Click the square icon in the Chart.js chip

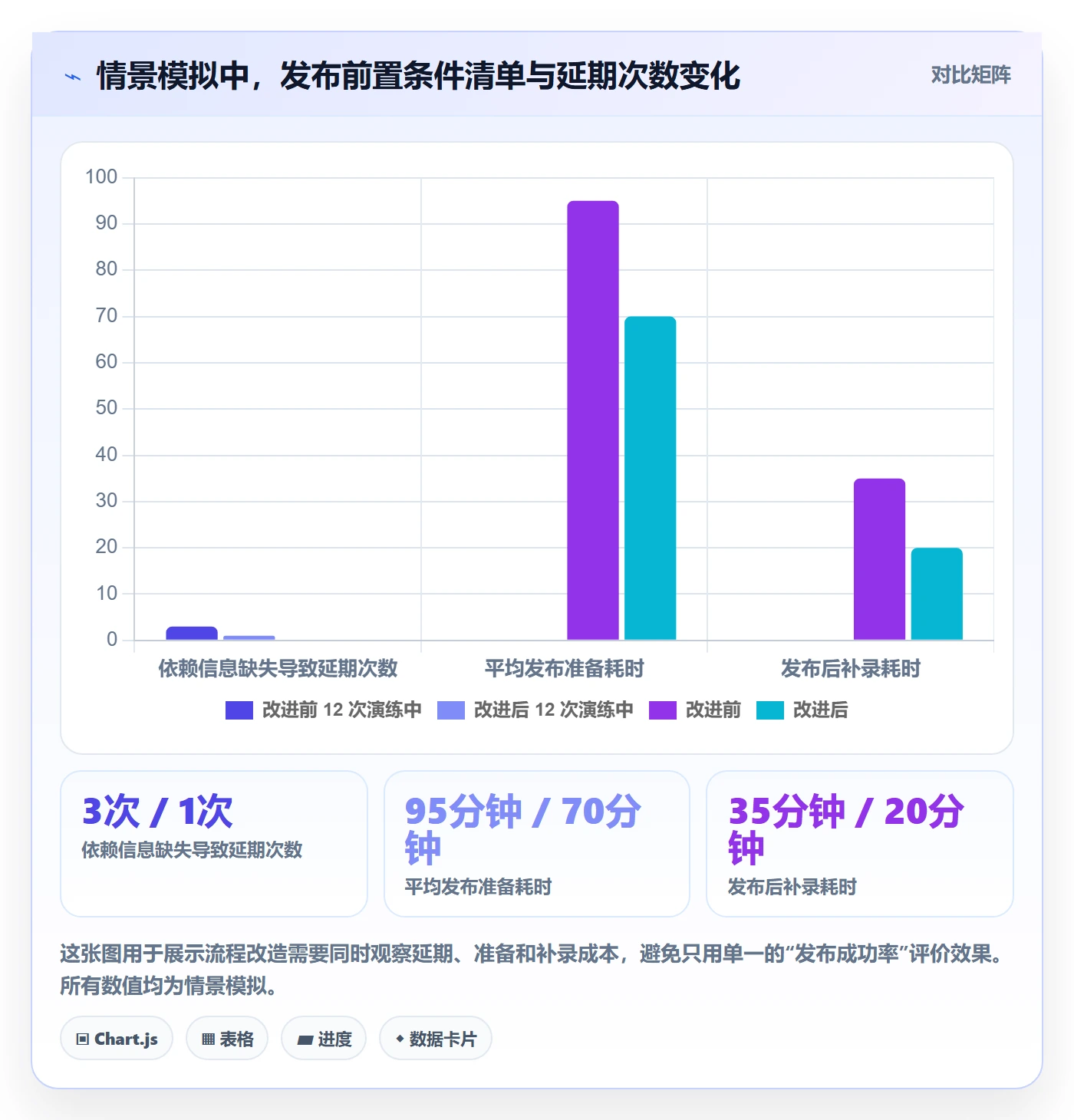tap(83, 1039)
